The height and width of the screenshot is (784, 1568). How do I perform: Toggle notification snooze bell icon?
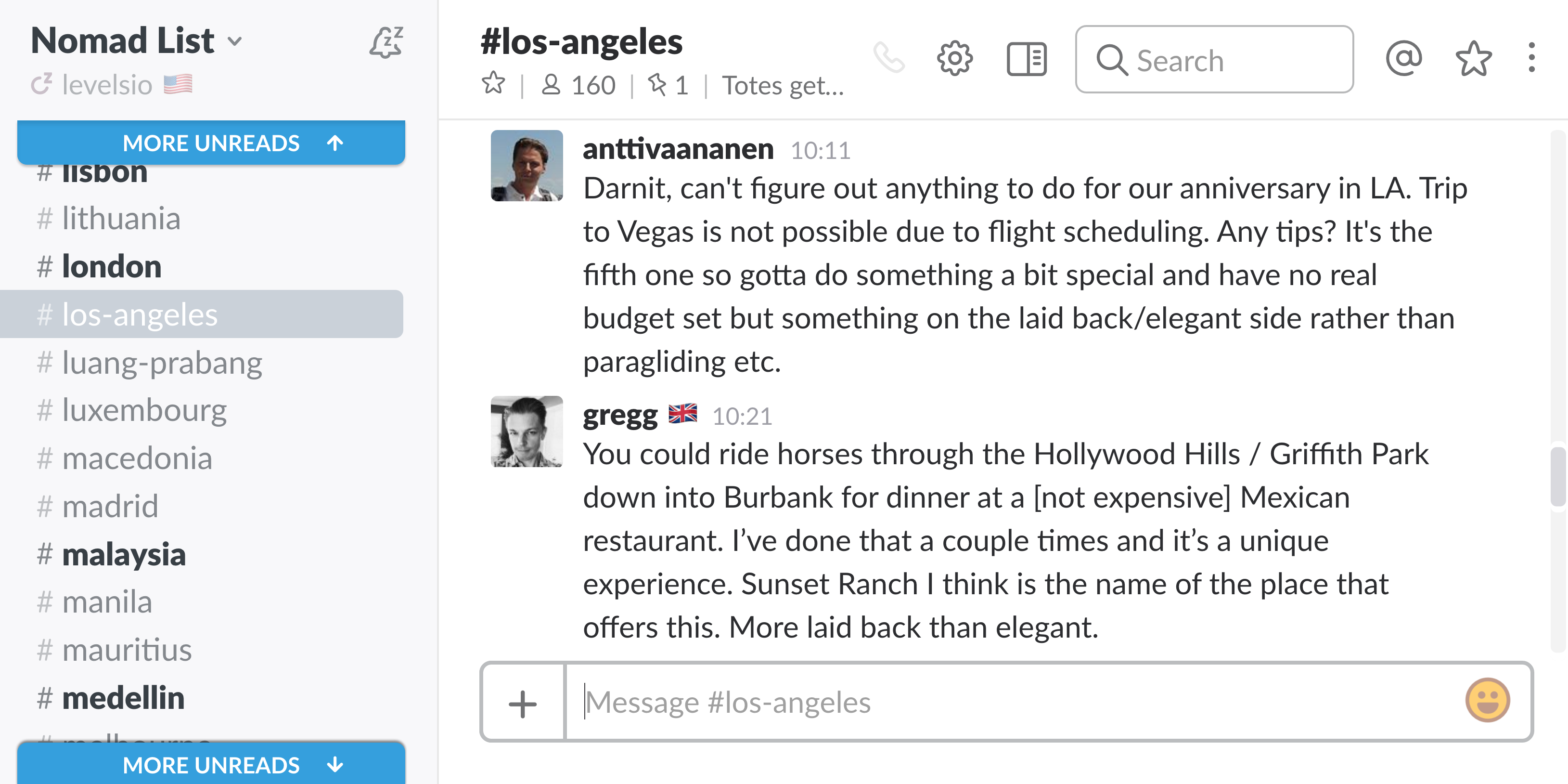(x=386, y=43)
